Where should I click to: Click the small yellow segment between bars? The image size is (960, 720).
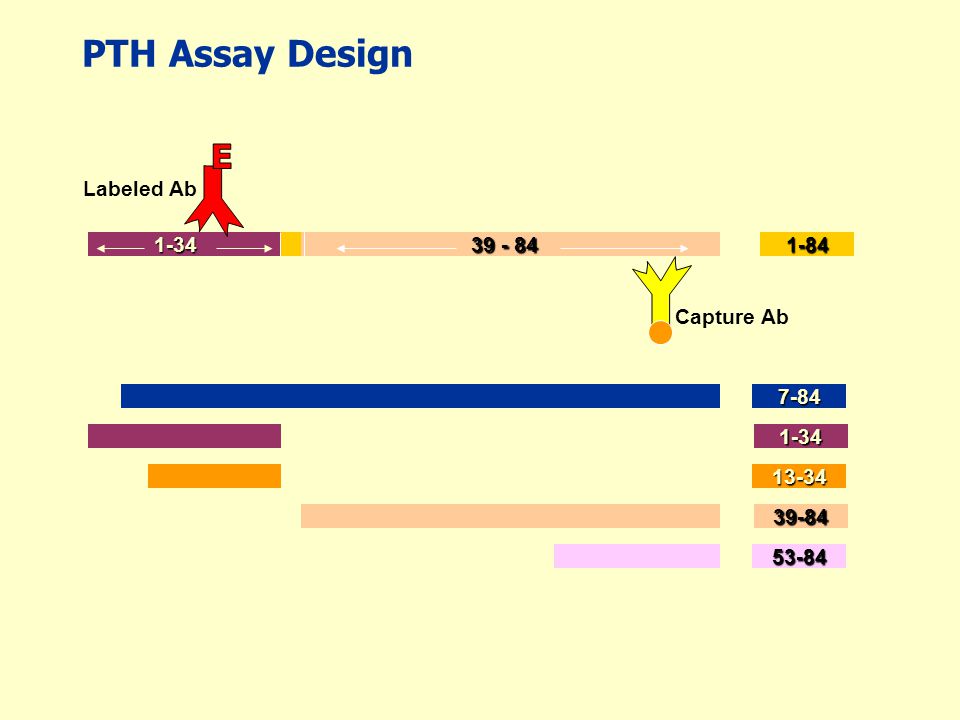pyautogui.click(x=291, y=244)
